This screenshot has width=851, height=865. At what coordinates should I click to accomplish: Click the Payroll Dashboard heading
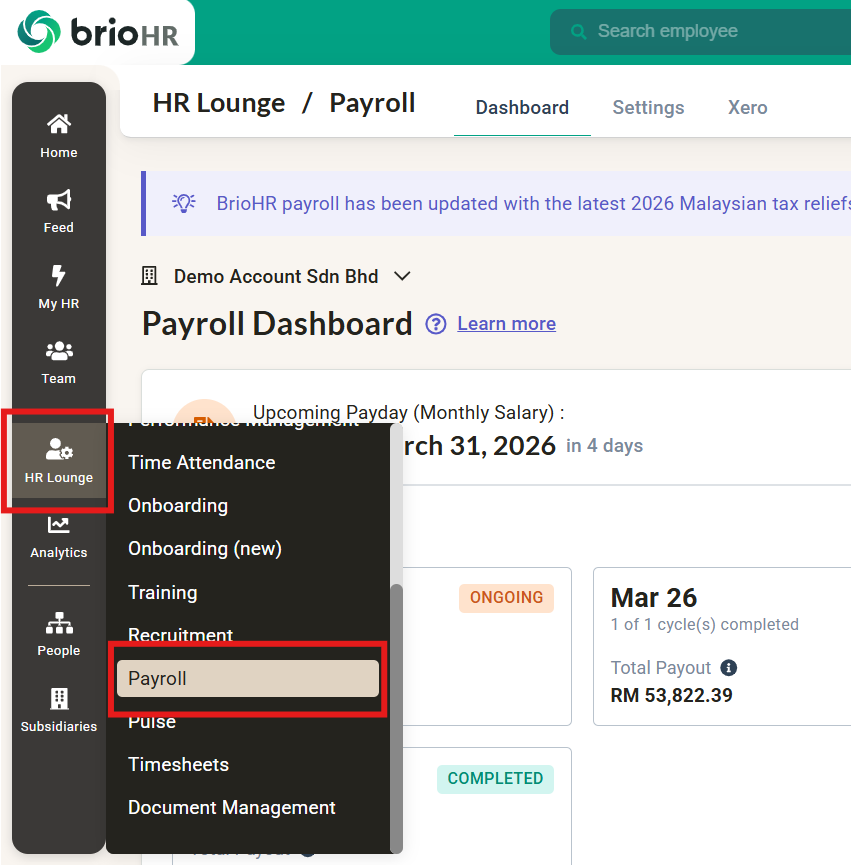click(x=277, y=324)
